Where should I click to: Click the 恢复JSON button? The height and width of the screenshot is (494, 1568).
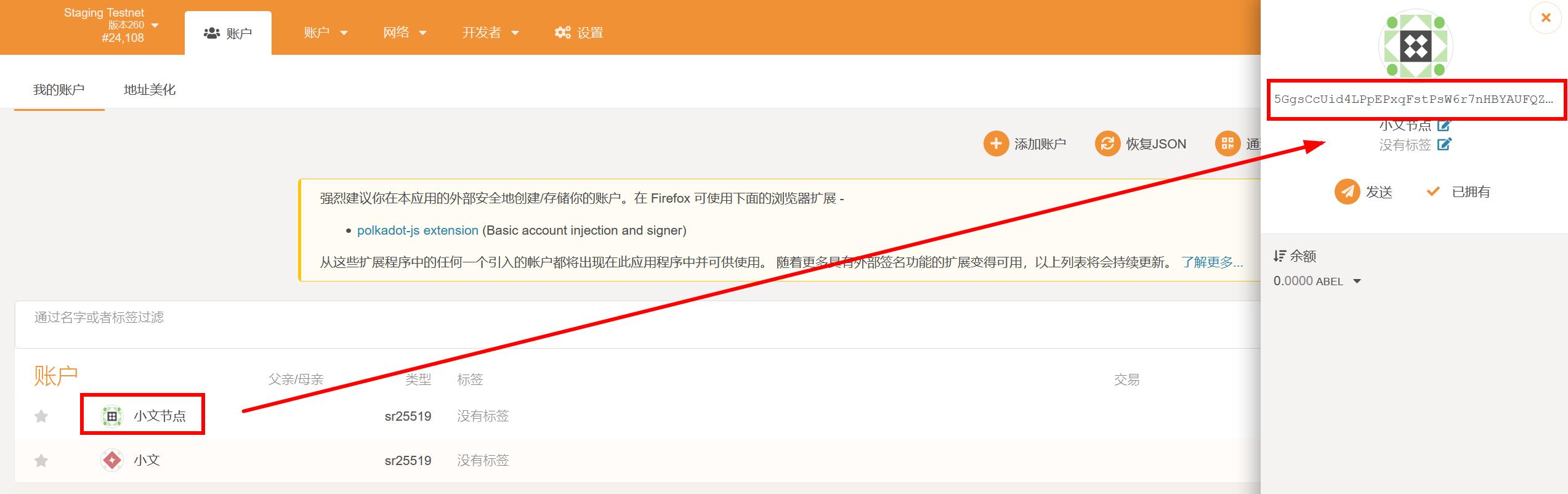(1141, 144)
